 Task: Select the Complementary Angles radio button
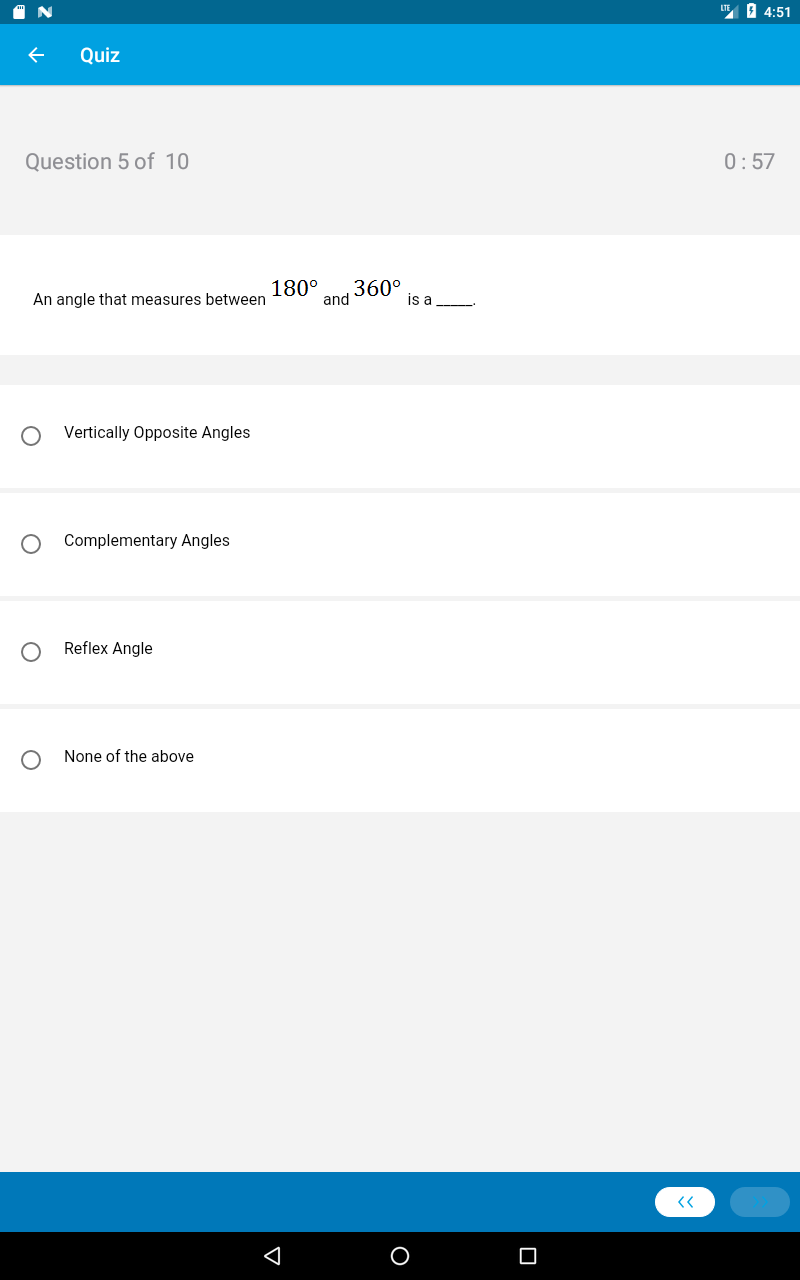pyautogui.click(x=31, y=544)
